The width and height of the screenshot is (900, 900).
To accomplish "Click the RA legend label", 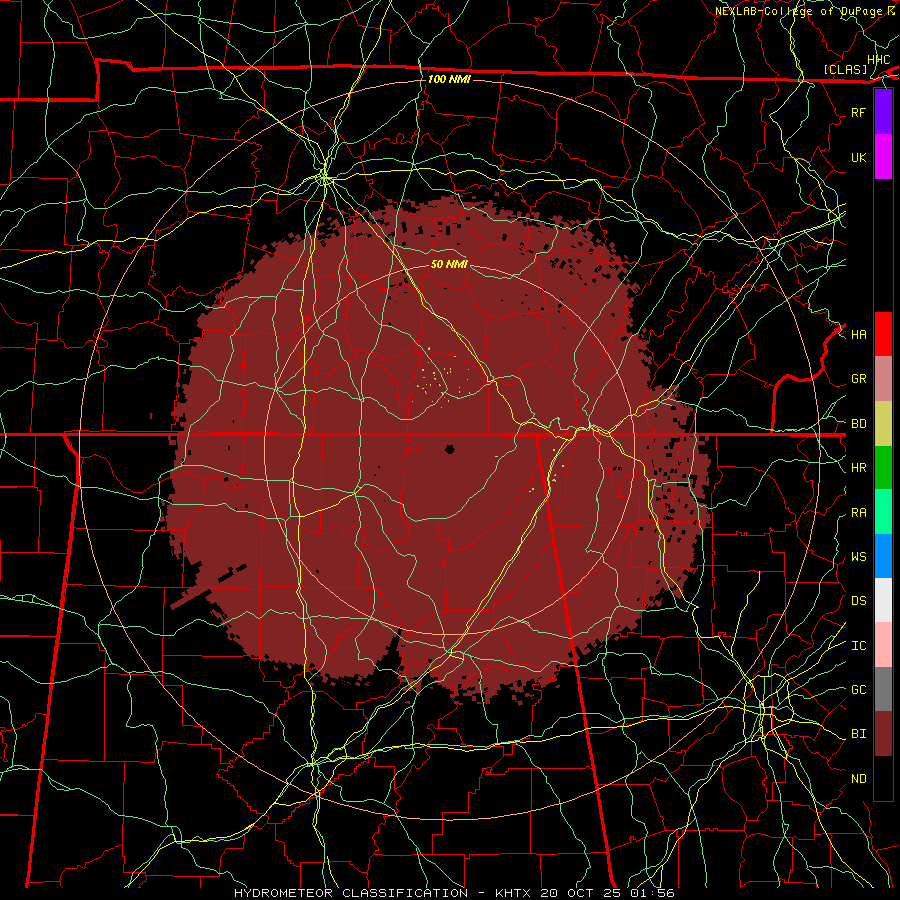I will tap(859, 513).
